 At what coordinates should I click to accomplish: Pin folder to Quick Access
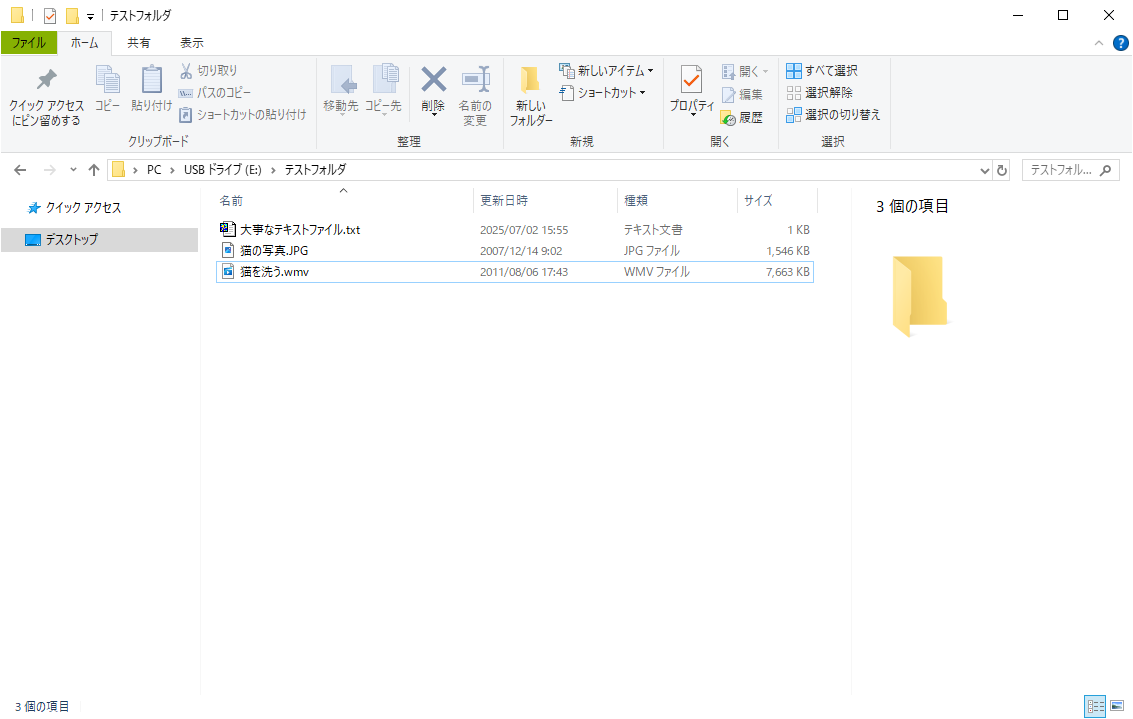click(46, 98)
